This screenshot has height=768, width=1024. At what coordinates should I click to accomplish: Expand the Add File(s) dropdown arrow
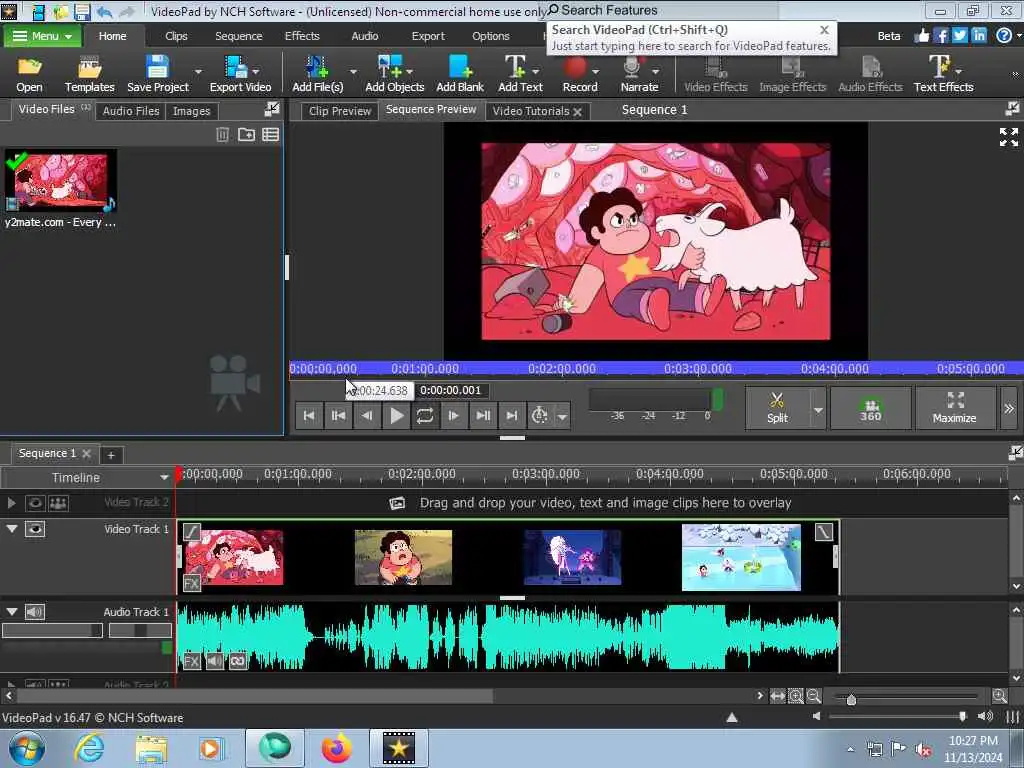353,71
